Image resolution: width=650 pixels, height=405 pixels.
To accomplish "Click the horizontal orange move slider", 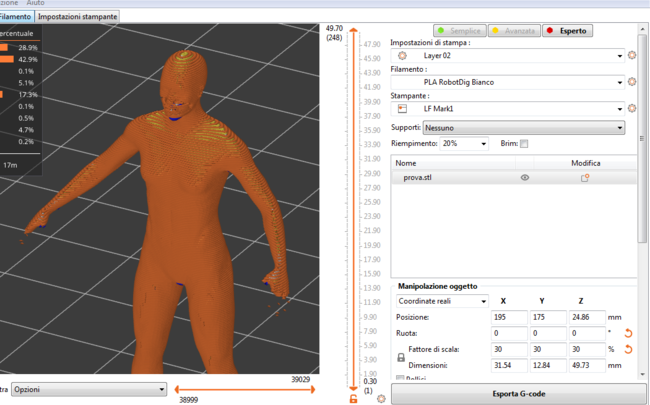I will pyautogui.click(x=243, y=389).
